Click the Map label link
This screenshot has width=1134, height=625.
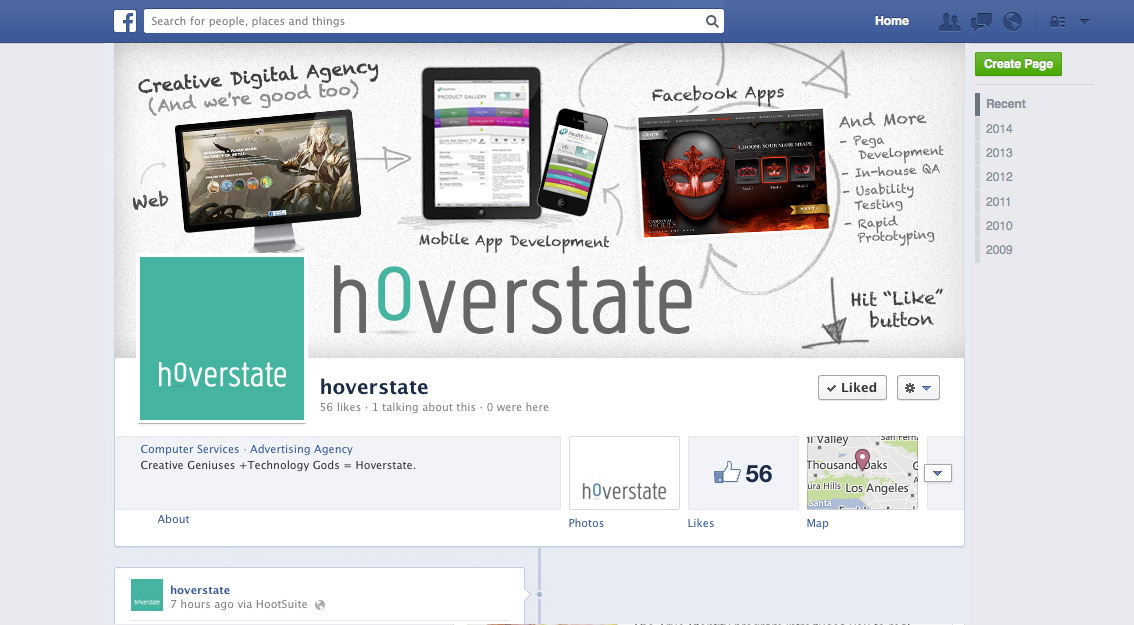pyautogui.click(x=817, y=523)
